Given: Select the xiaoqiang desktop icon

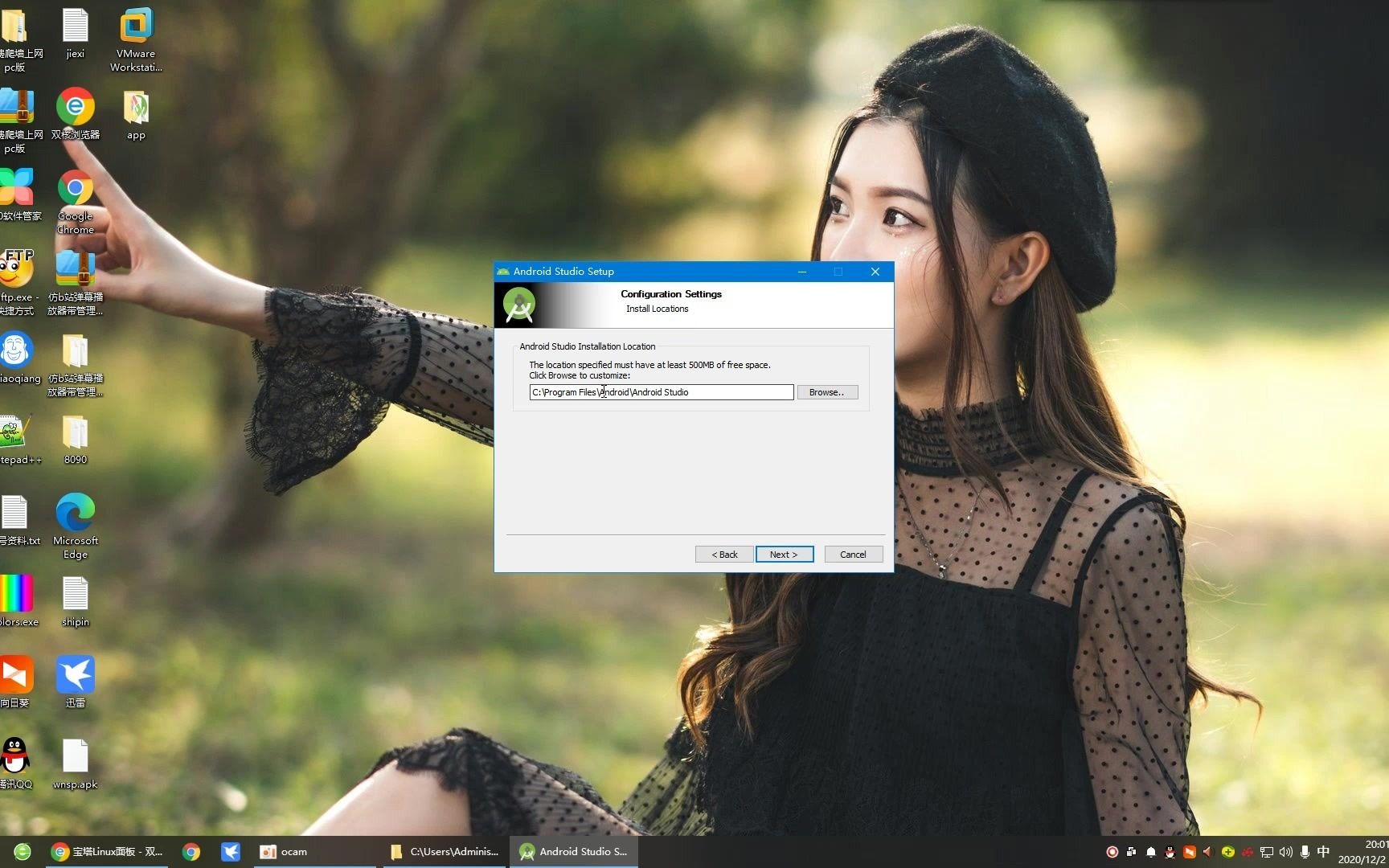Looking at the screenshot, I should [x=18, y=358].
